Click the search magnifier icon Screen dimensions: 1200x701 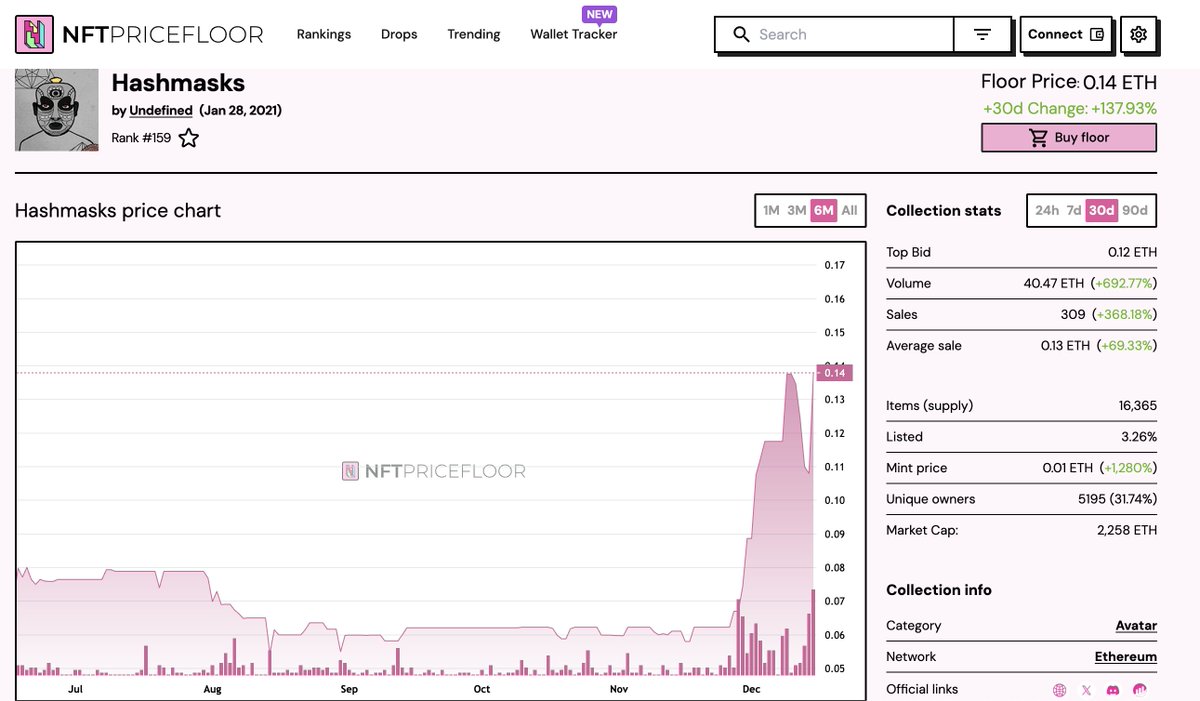[x=741, y=34]
